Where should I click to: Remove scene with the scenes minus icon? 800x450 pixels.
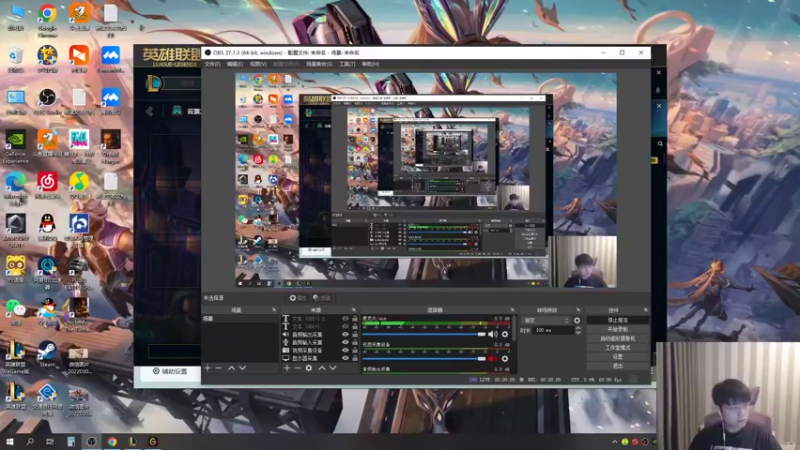pos(218,368)
